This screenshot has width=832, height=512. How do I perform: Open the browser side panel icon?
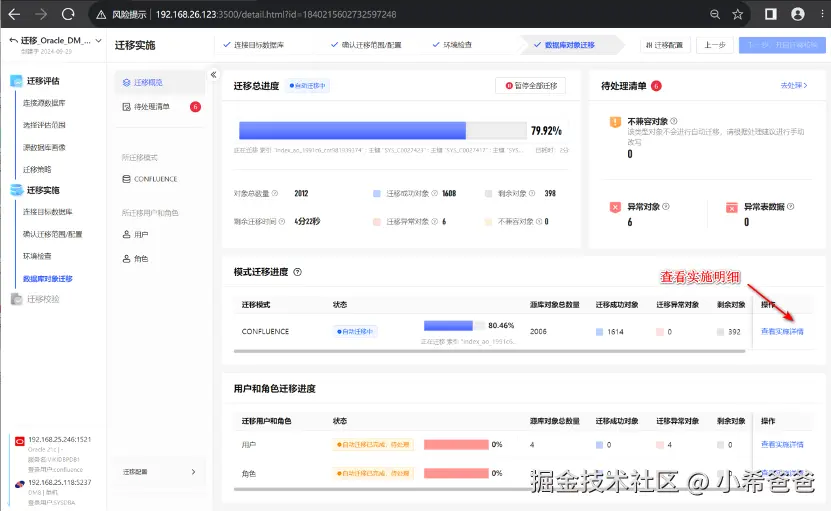770,14
